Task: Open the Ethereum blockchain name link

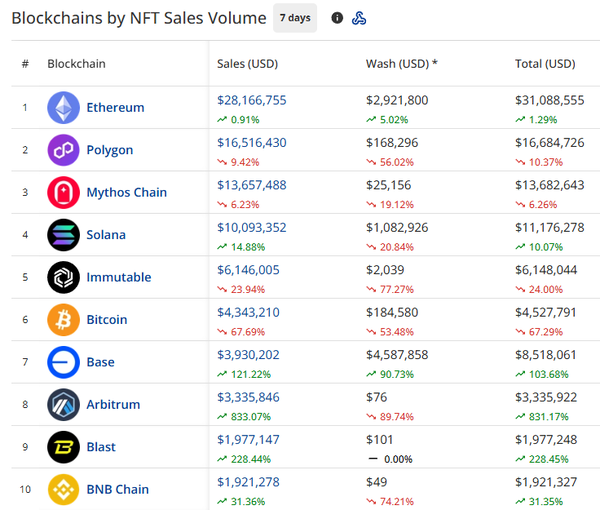Action: (x=115, y=108)
